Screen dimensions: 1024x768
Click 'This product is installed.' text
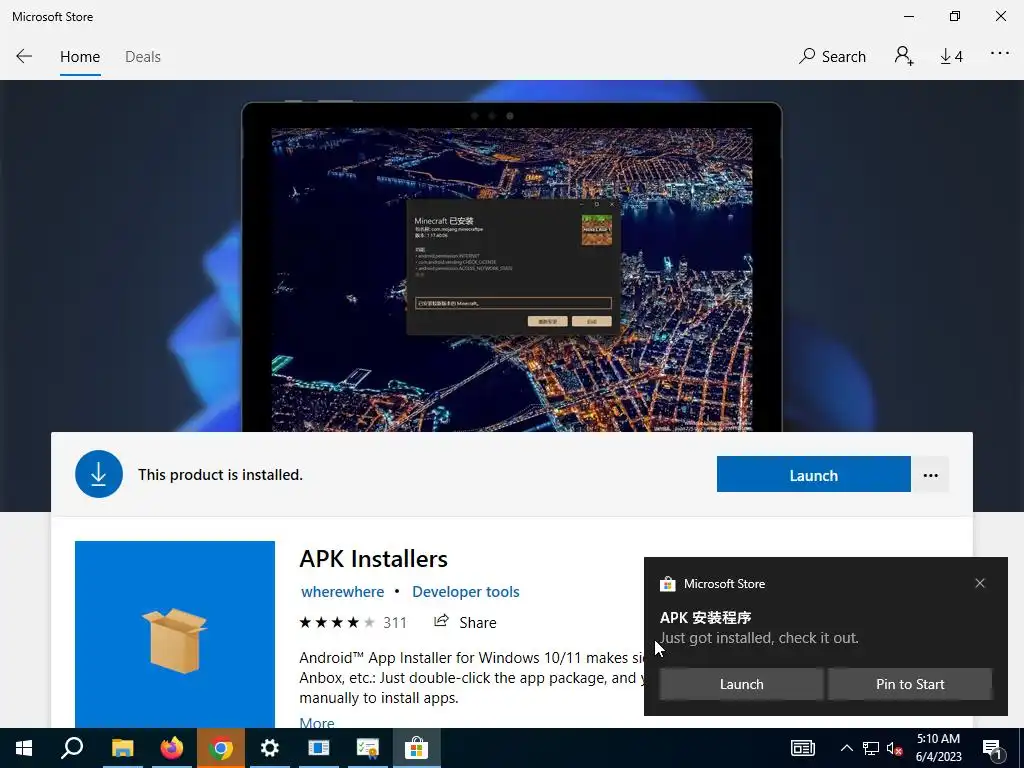pos(220,475)
